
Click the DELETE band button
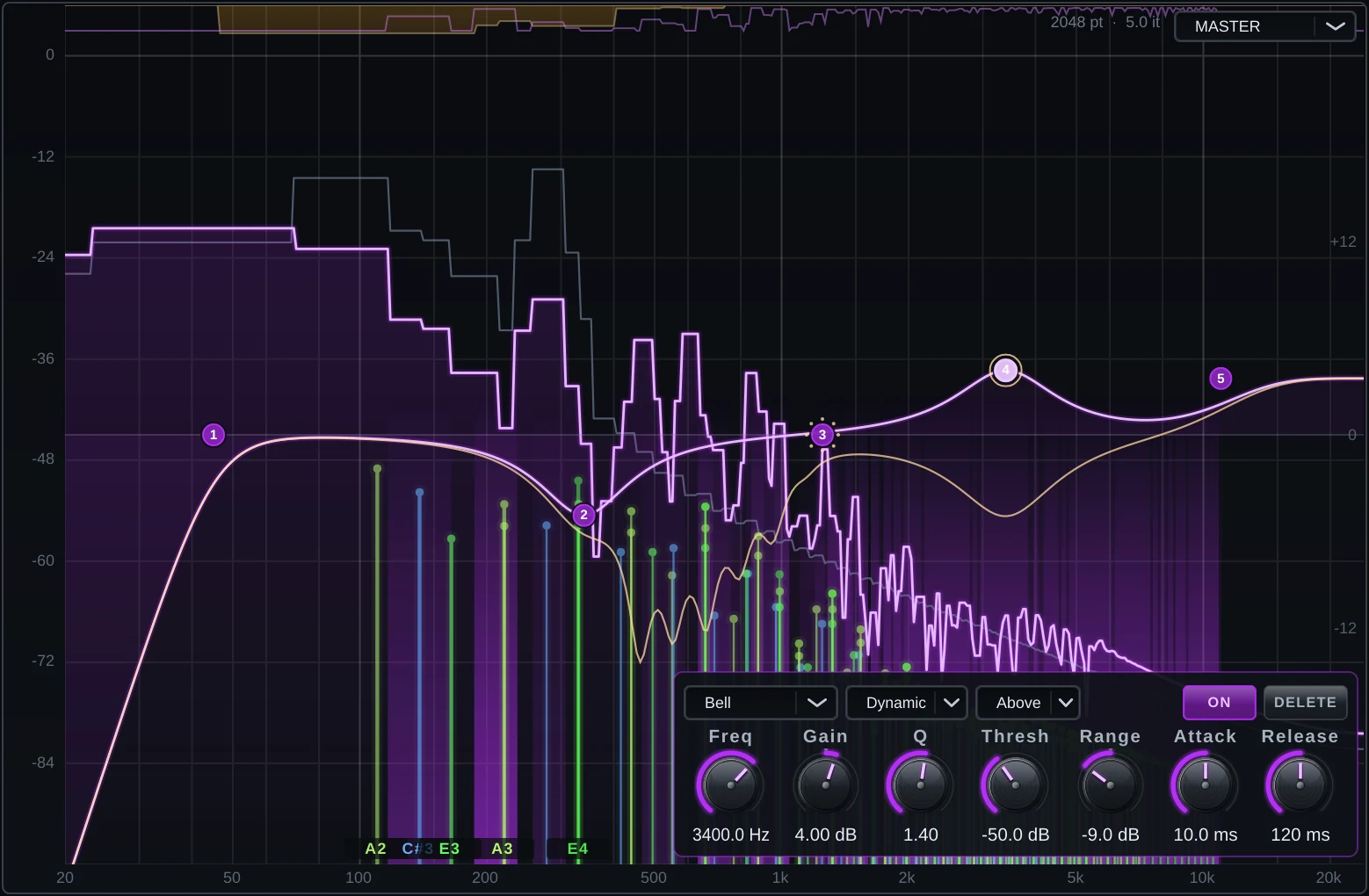click(x=1305, y=703)
